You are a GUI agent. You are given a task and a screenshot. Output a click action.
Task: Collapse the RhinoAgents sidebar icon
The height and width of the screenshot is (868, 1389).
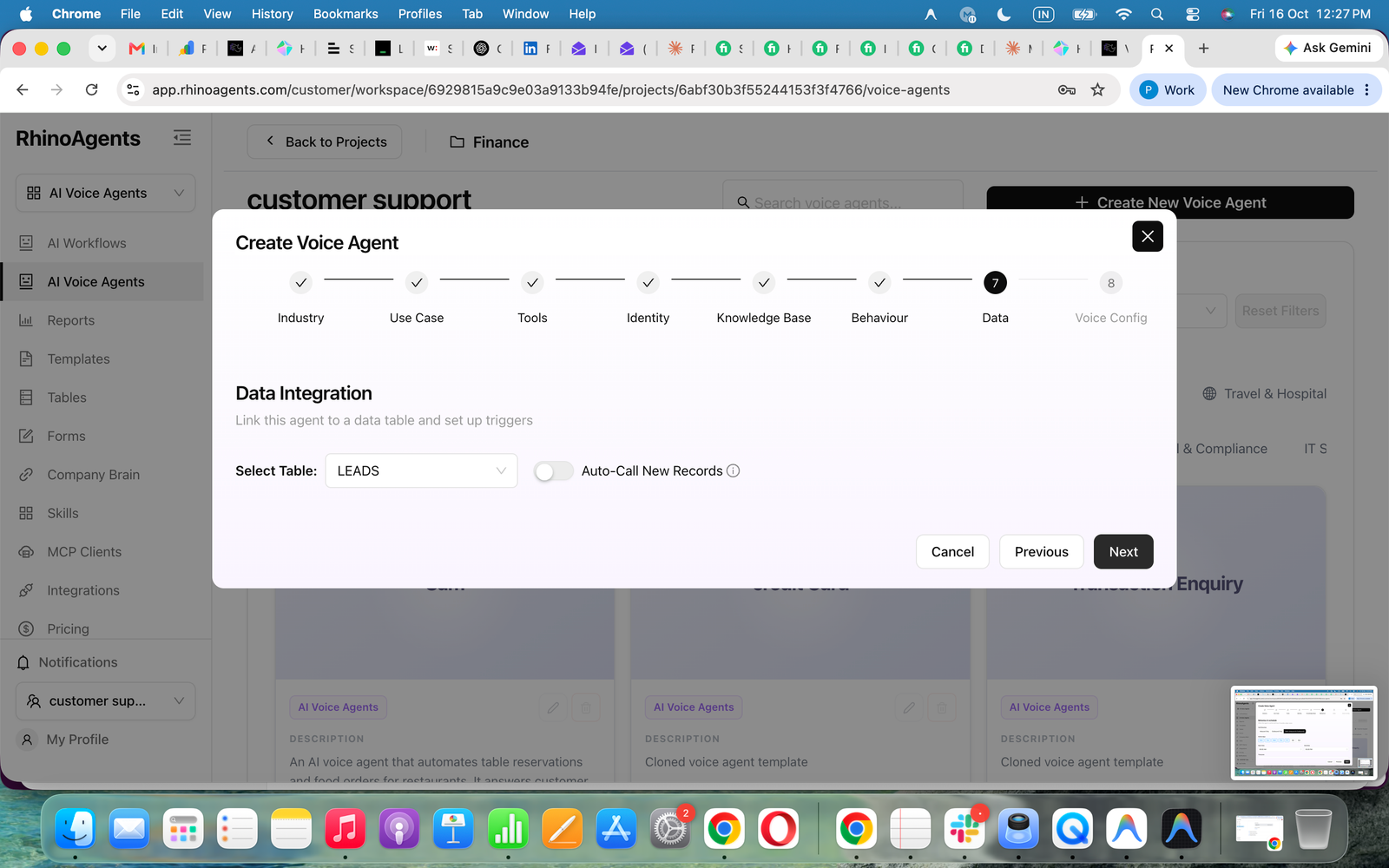[182, 138]
